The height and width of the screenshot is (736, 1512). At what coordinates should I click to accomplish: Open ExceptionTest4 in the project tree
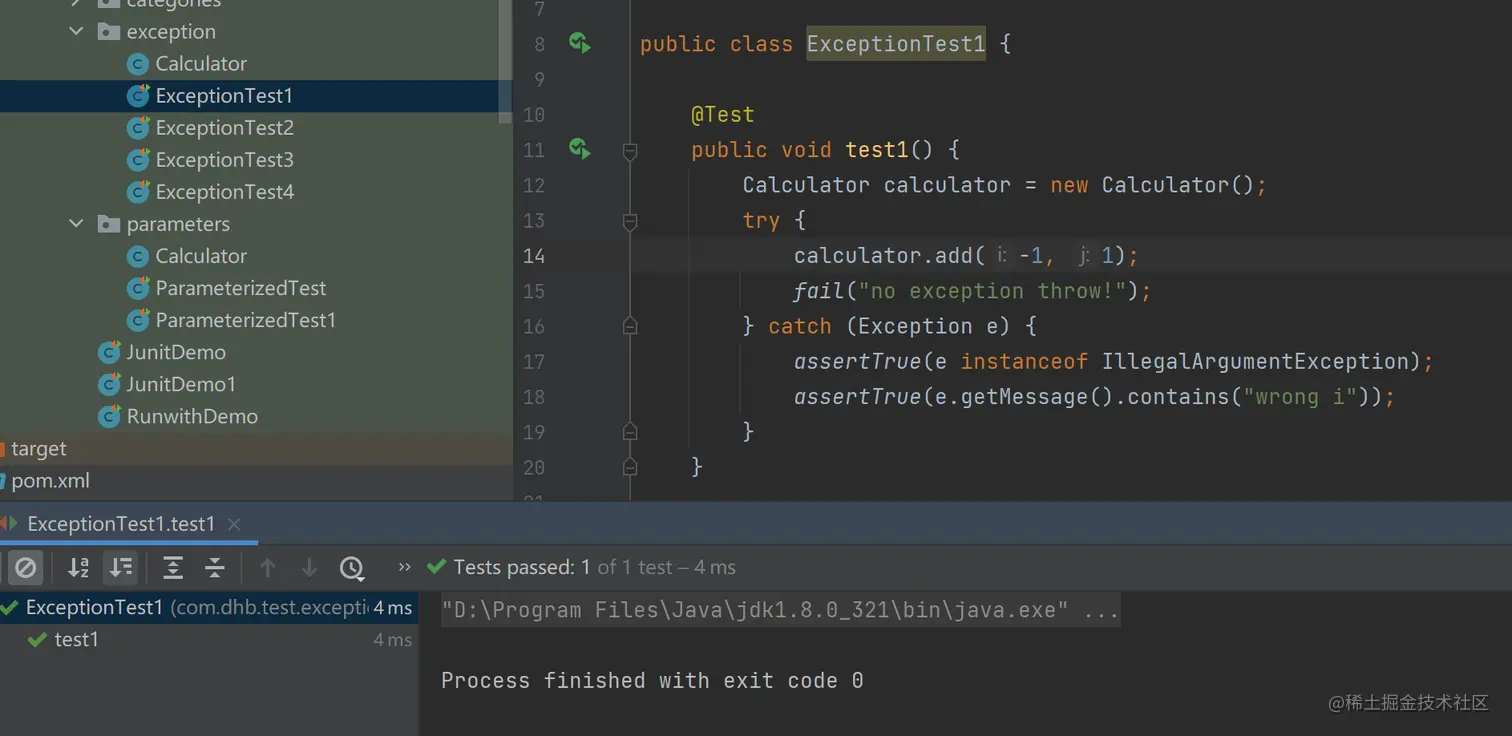point(225,192)
